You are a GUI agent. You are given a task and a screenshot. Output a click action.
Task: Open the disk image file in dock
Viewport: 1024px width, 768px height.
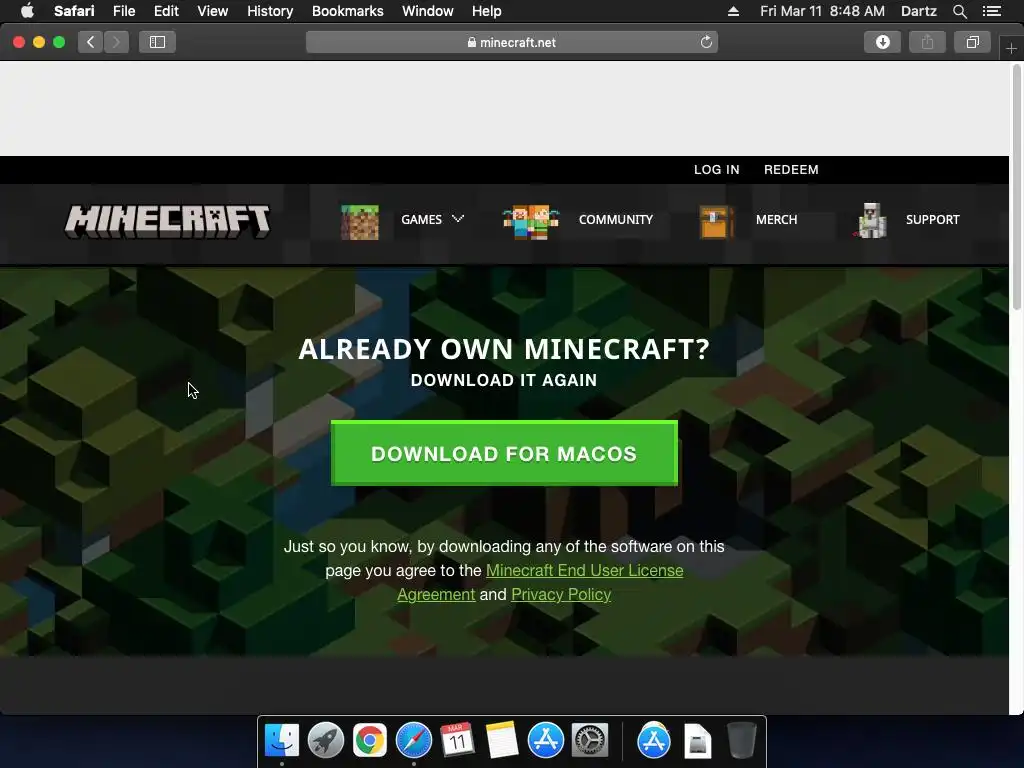click(x=697, y=741)
